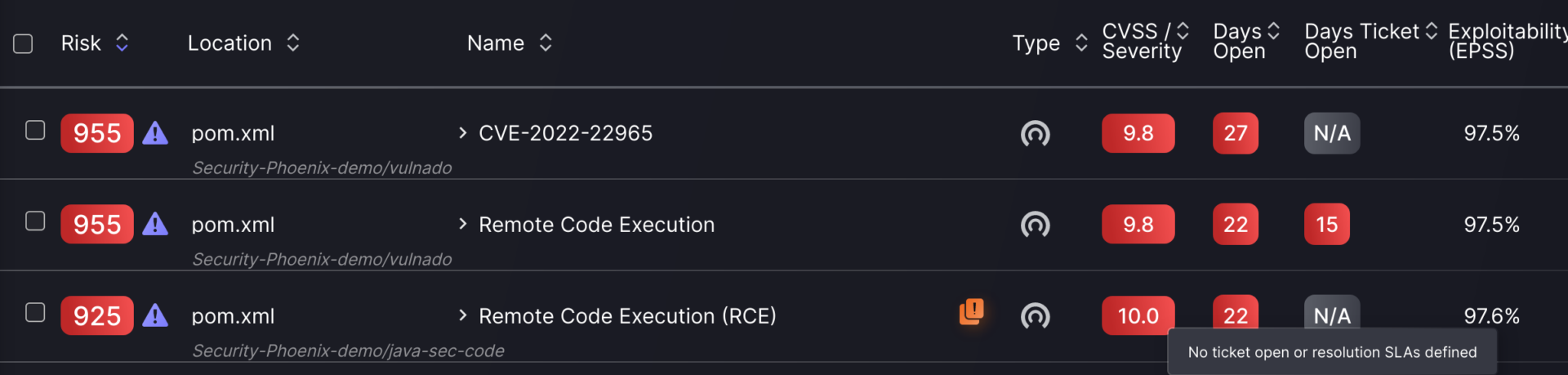Viewport: 1568px width, 375px height.
Task: Expand the Remote Code Execution (RCE) chevron
Action: pos(463,315)
